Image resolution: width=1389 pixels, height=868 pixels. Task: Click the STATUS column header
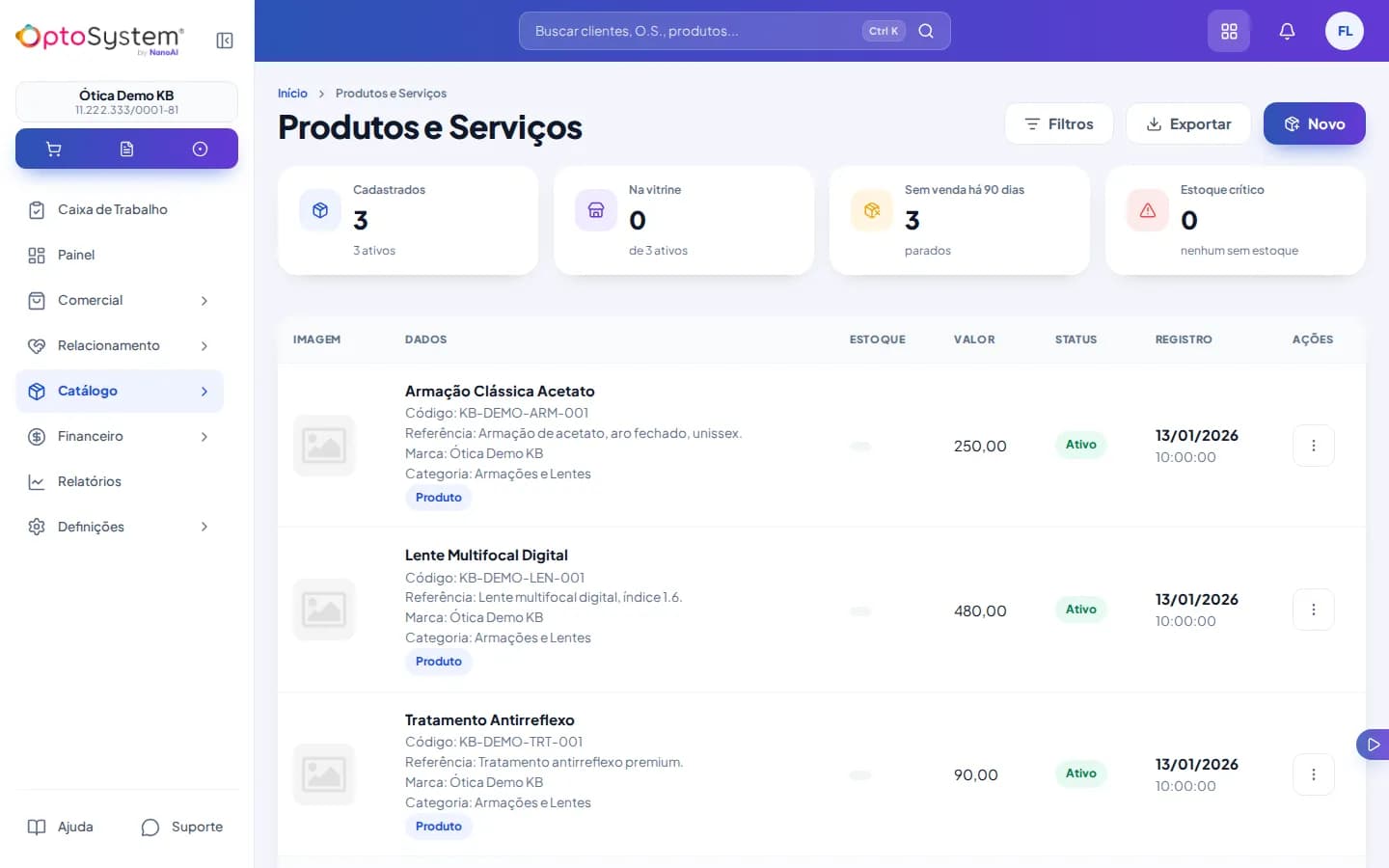(x=1076, y=339)
